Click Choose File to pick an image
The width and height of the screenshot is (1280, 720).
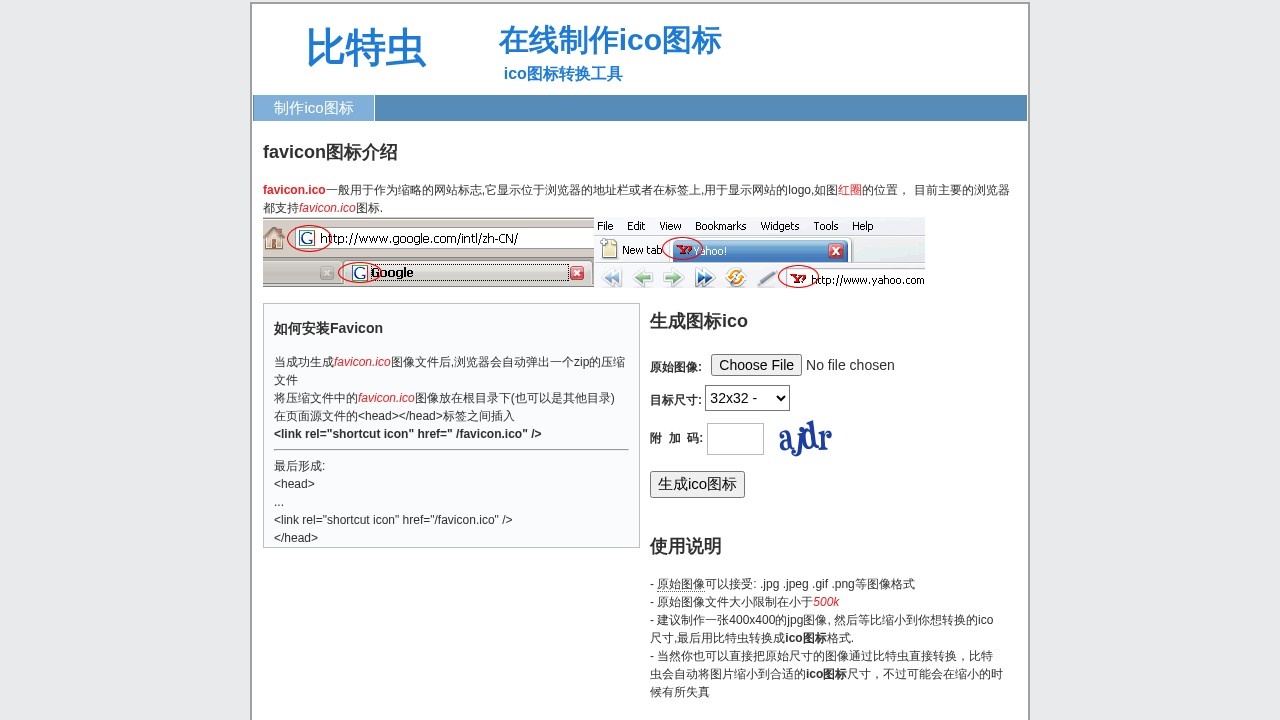pyautogui.click(x=756, y=364)
